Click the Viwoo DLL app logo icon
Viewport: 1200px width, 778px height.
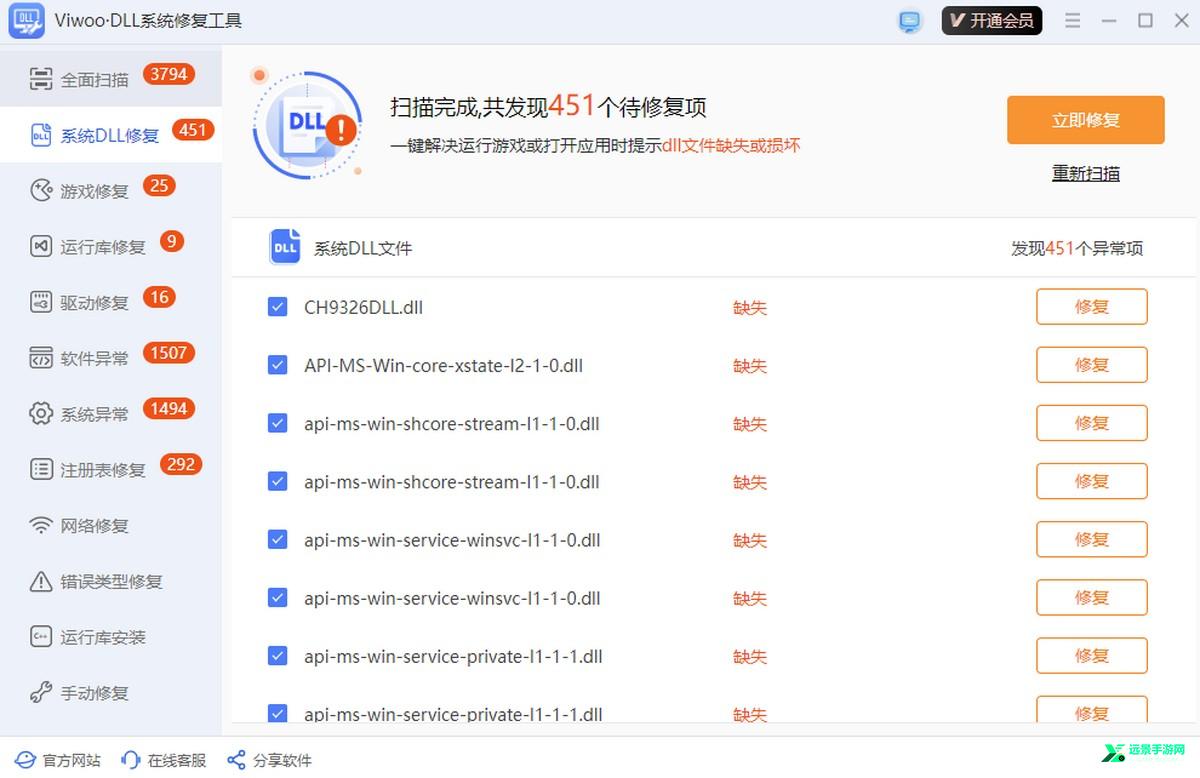coord(26,21)
